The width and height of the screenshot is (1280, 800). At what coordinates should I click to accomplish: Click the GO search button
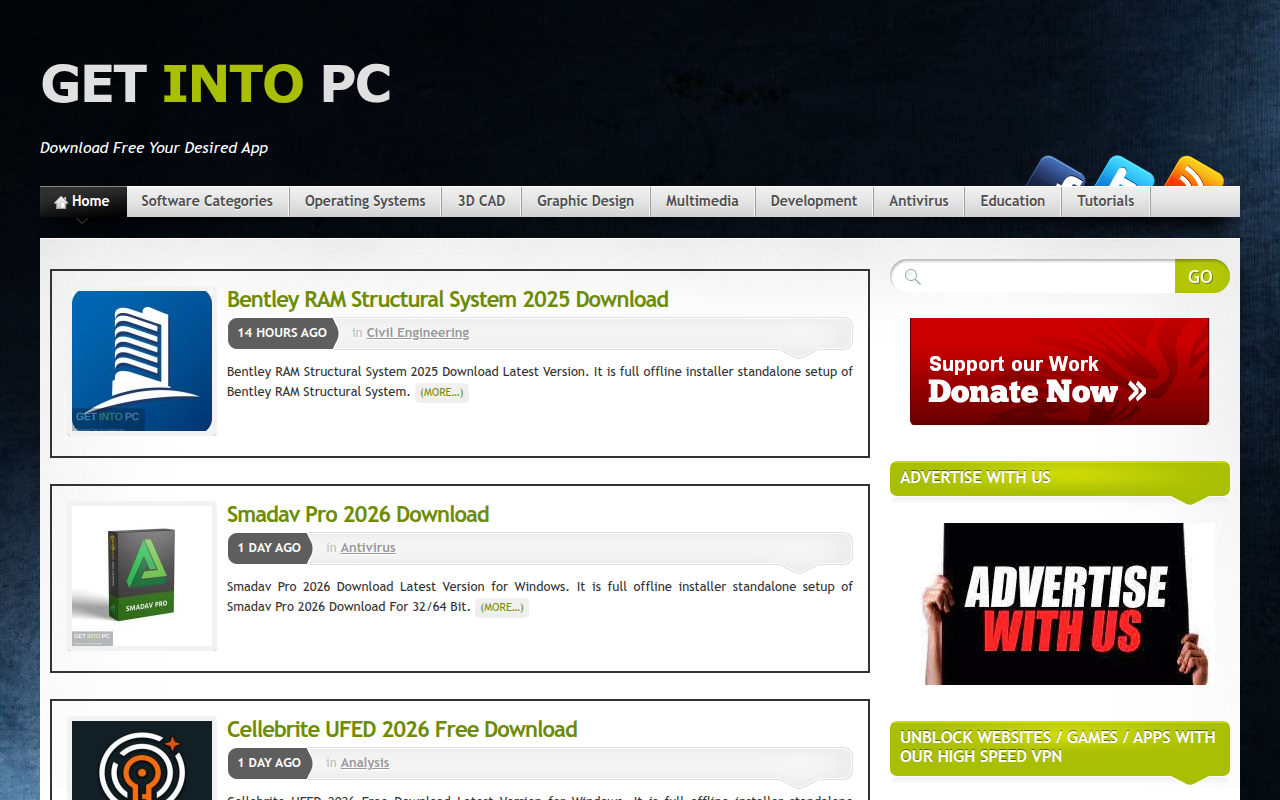pyautogui.click(x=1201, y=277)
